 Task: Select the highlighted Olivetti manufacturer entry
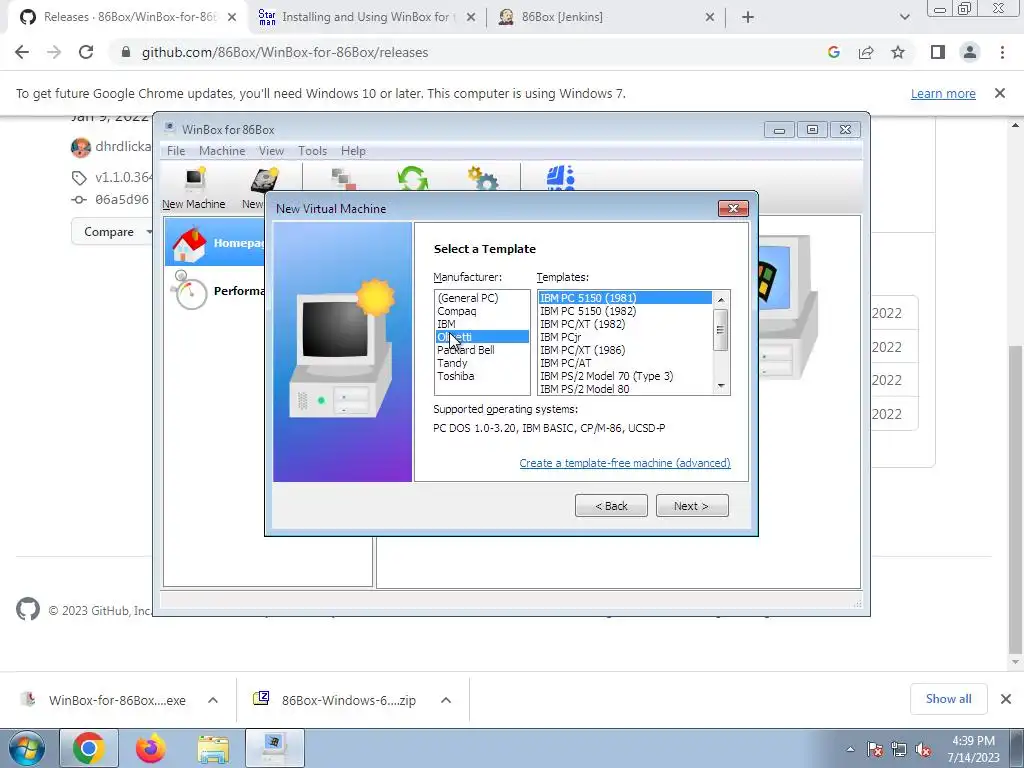pos(482,337)
